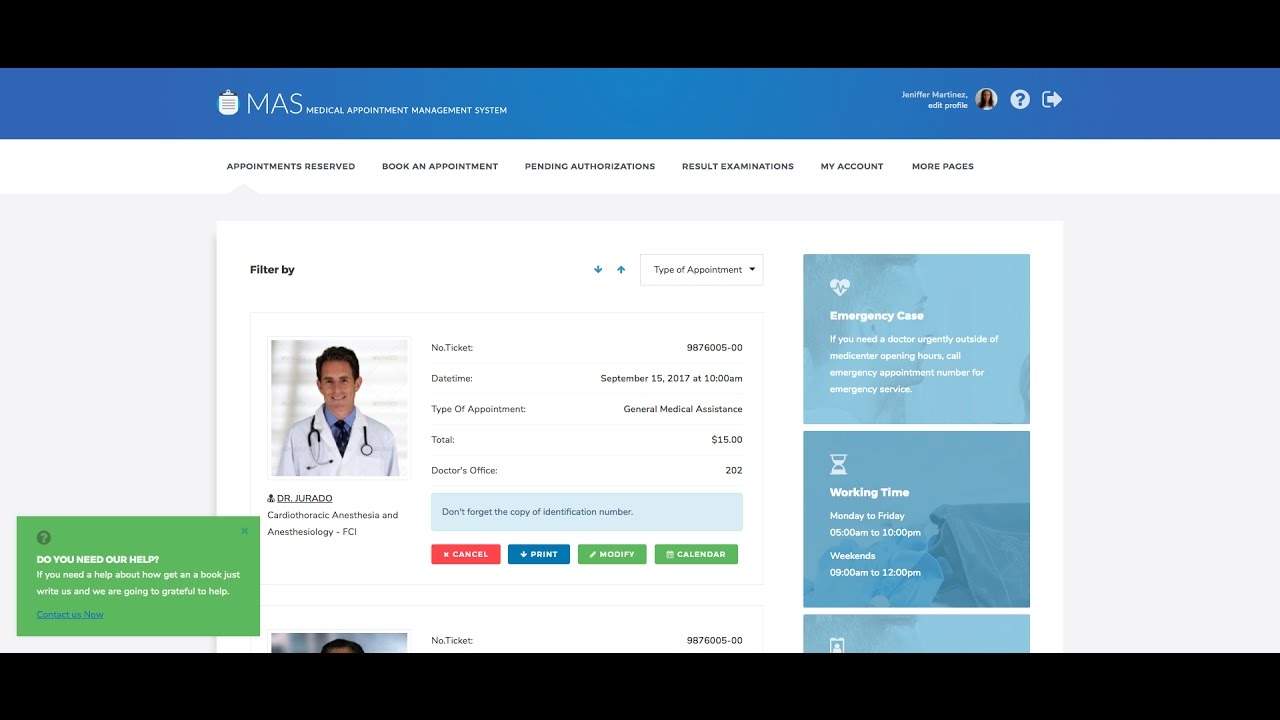Go to the Book an Appointment tab
Image resolution: width=1280 pixels, height=720 pixels.
pyautogui.click(x=439, y=167)
